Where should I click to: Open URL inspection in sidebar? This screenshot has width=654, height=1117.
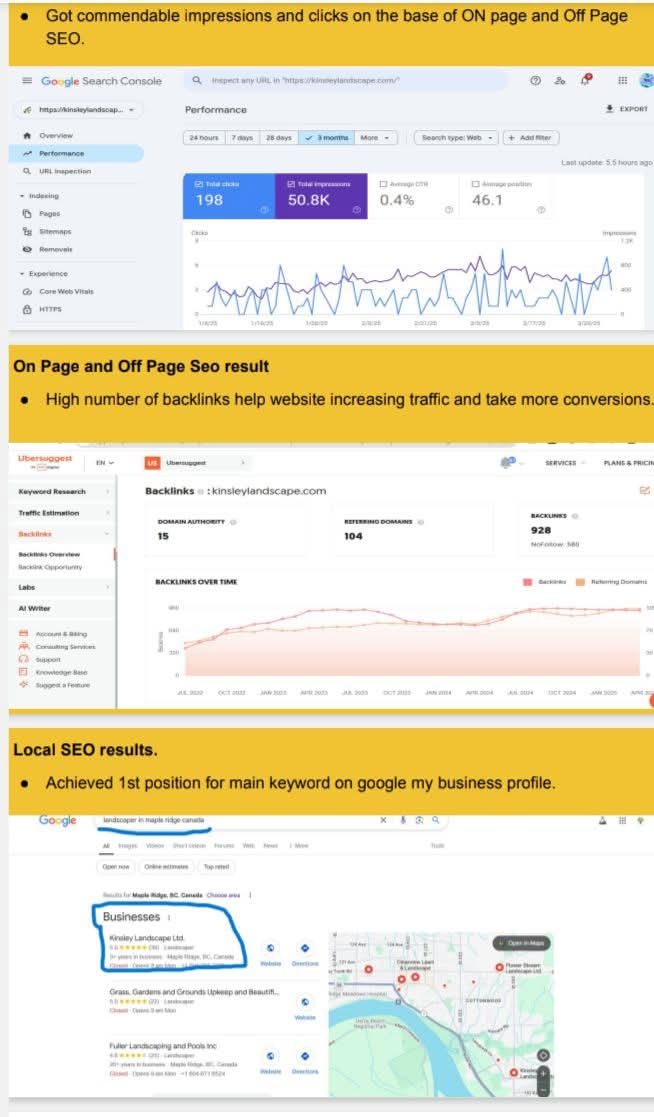tap(57, 171)
